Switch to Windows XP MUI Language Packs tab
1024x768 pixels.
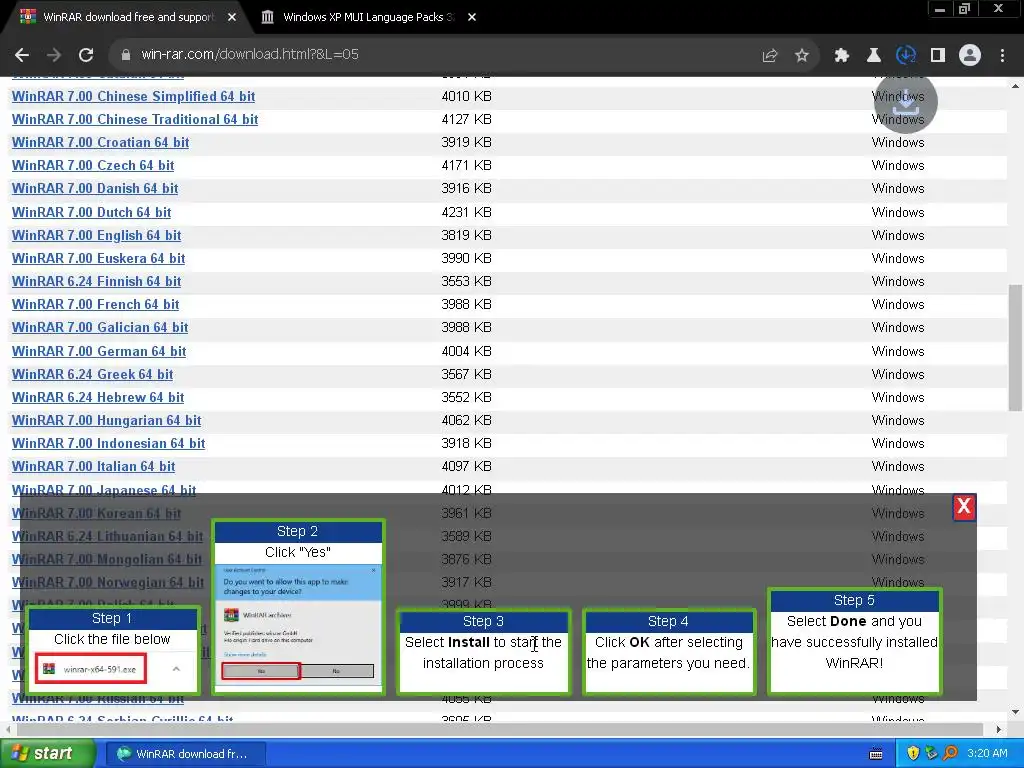tap(368, 17)
